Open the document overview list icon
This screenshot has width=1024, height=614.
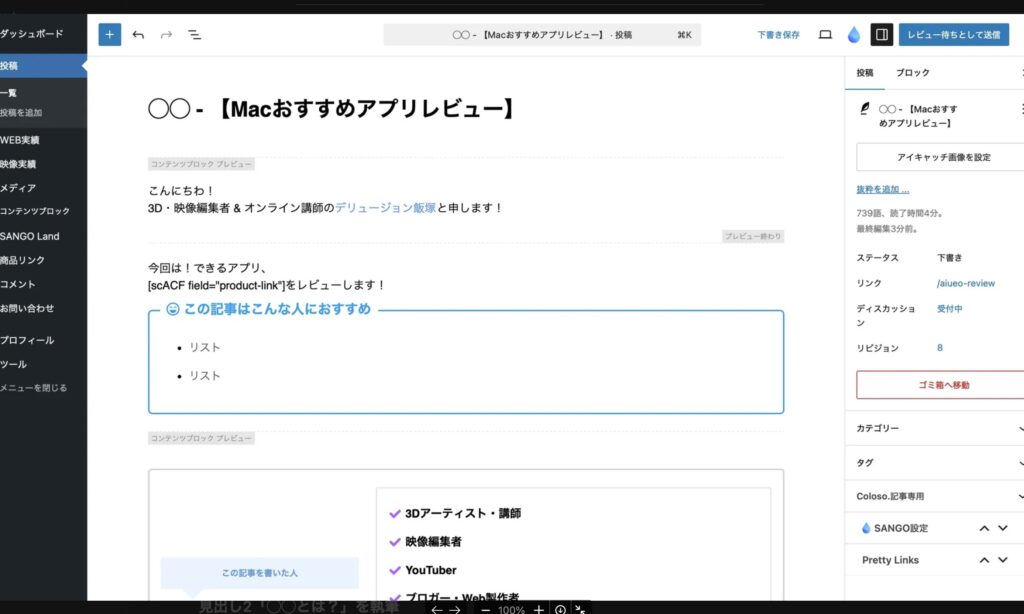click(195, 34)
